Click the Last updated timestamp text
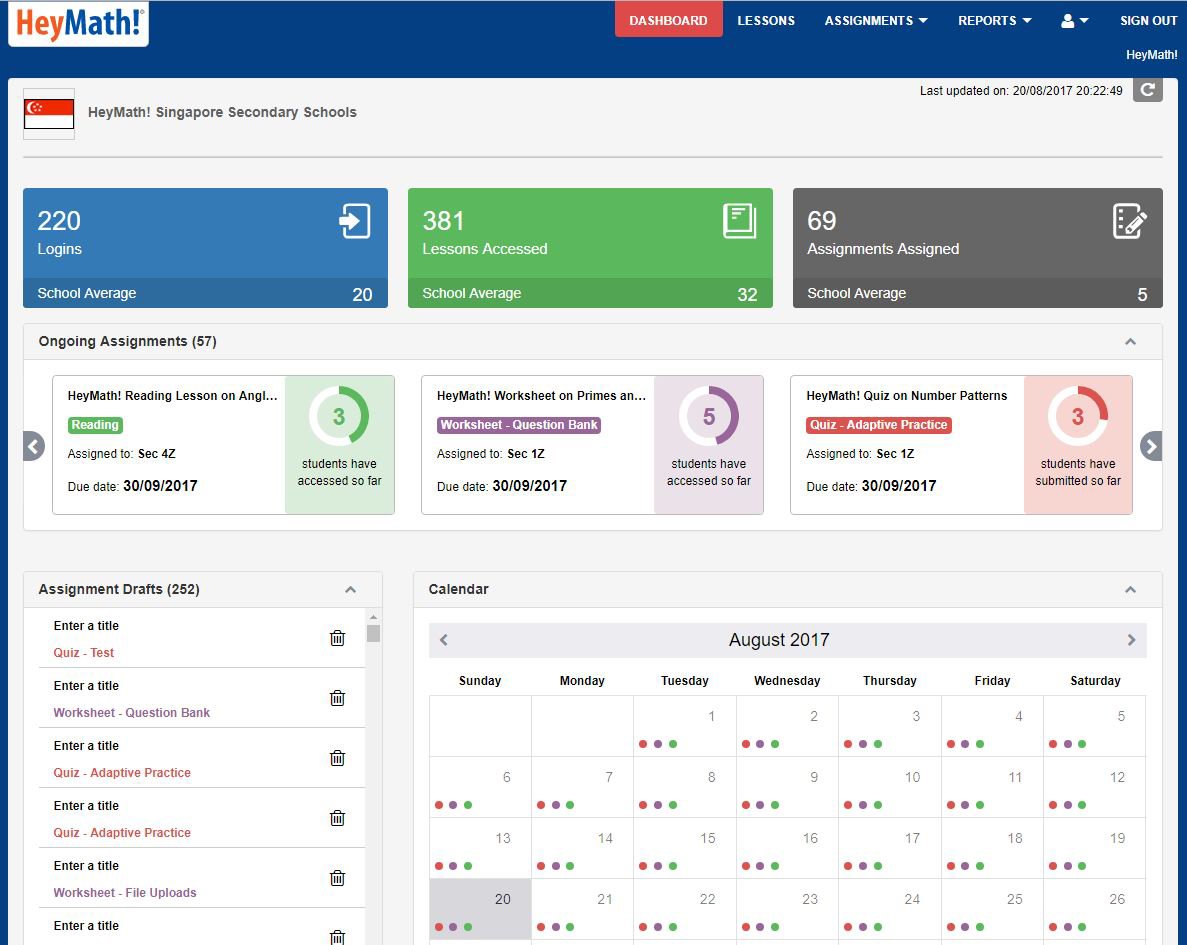This screenshot has height=945, width=1187. [x=1021, y=91]
